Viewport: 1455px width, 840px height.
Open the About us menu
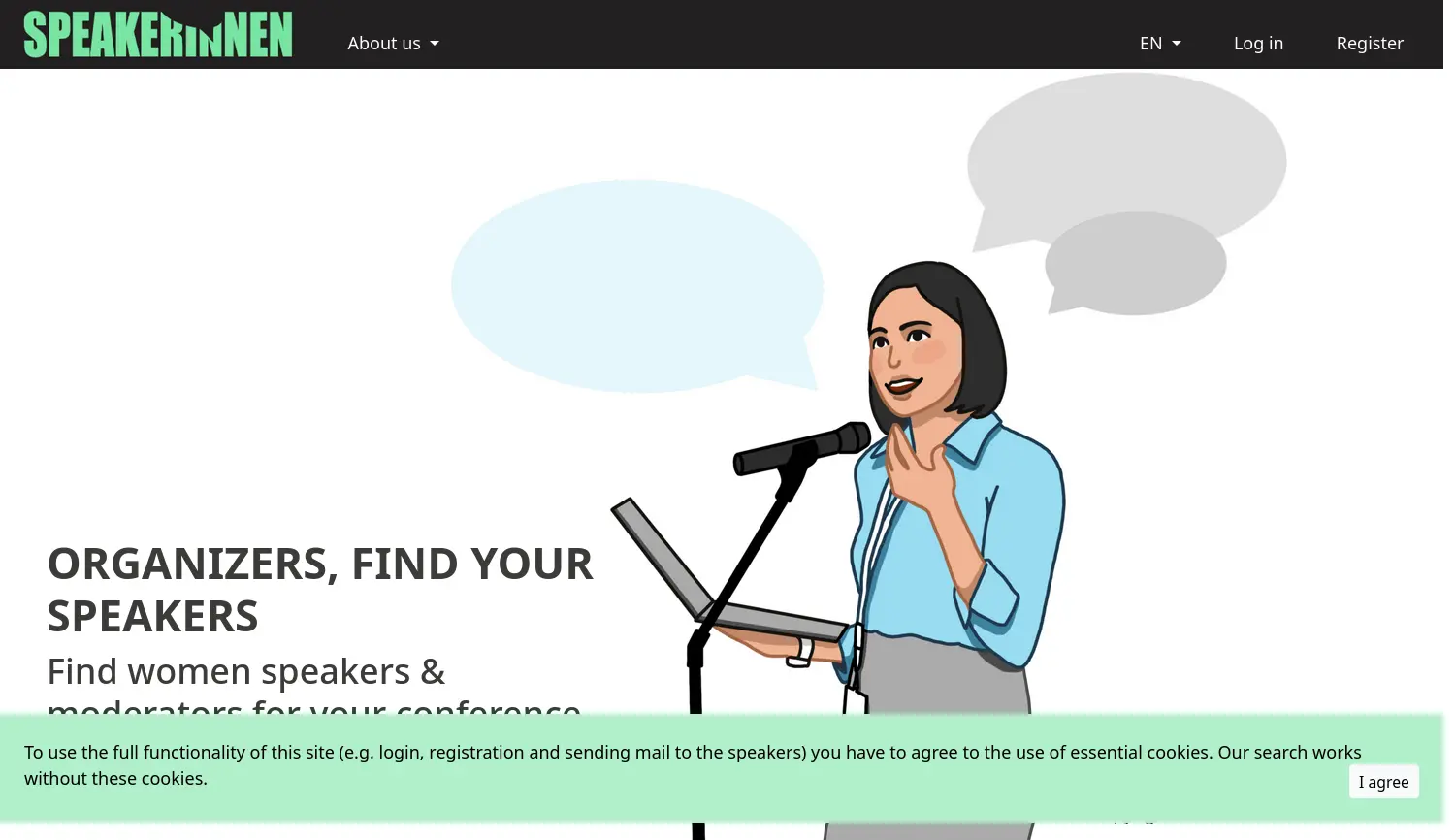[x=393, y=44]
